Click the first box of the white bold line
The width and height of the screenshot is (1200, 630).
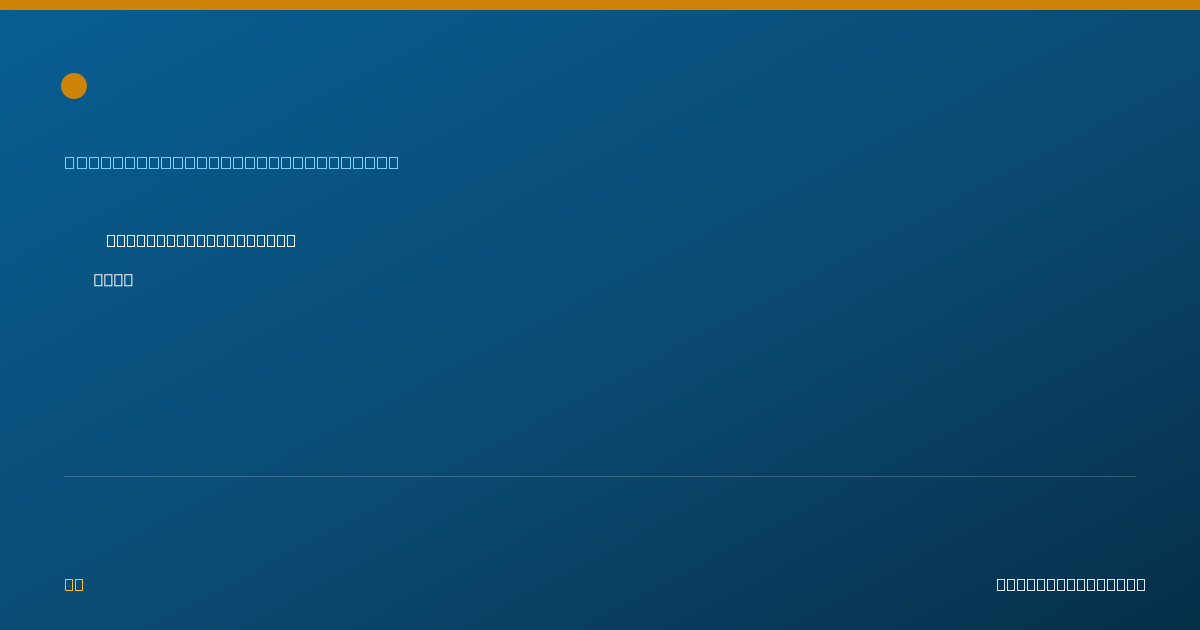111,240
